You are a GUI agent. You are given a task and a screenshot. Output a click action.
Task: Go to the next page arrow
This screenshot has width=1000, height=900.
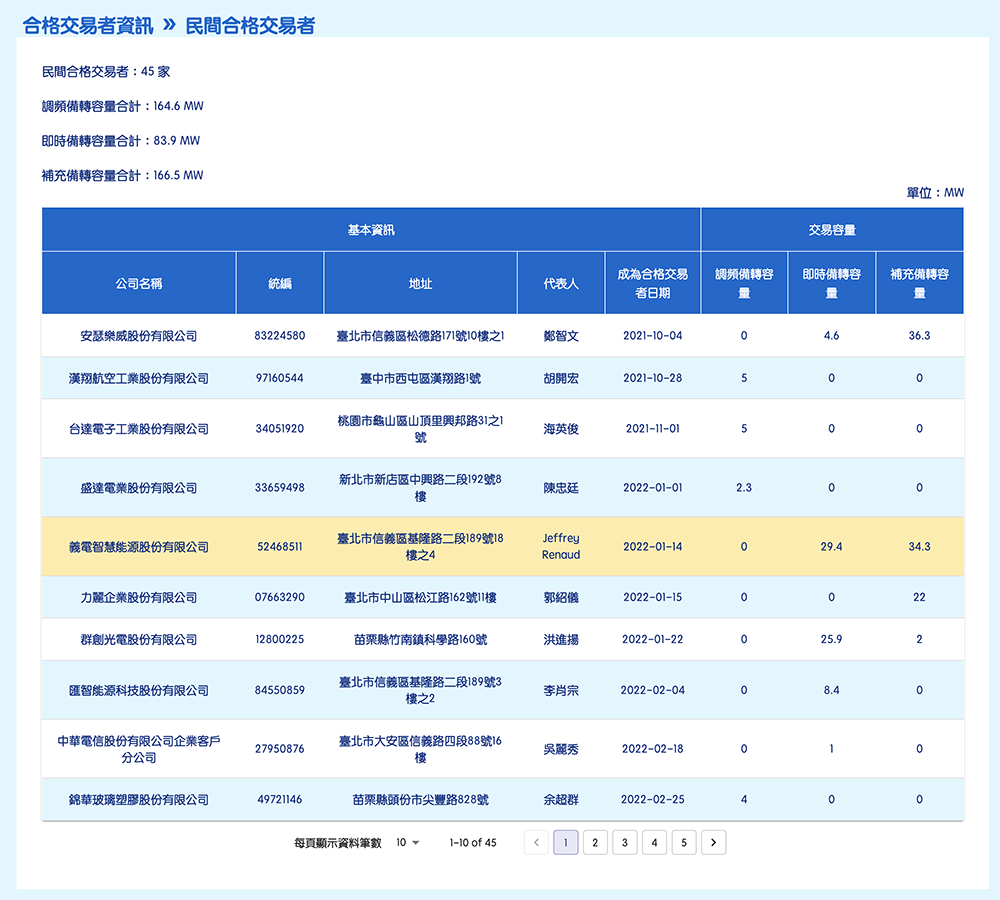(713, 843)
